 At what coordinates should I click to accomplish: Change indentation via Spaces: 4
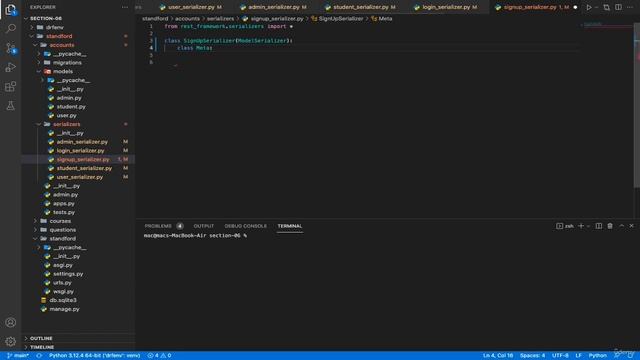(x=532, y=356)
